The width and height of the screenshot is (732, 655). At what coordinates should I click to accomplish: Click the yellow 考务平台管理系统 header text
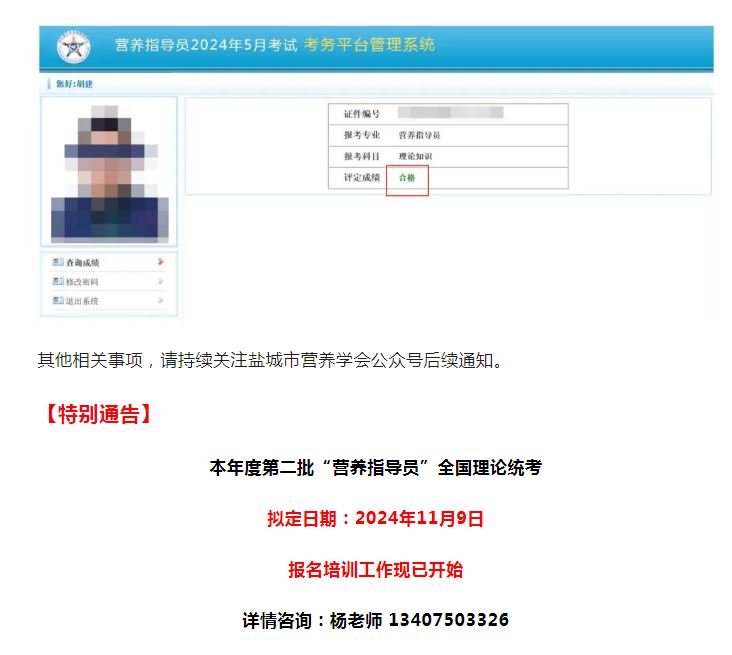(369, 45)
